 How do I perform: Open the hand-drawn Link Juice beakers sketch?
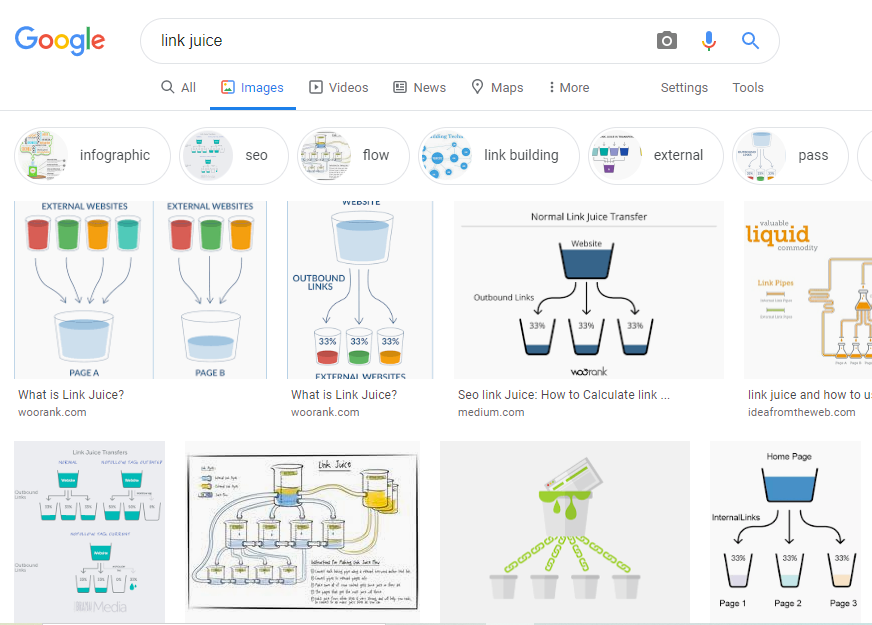pos(303,532)
